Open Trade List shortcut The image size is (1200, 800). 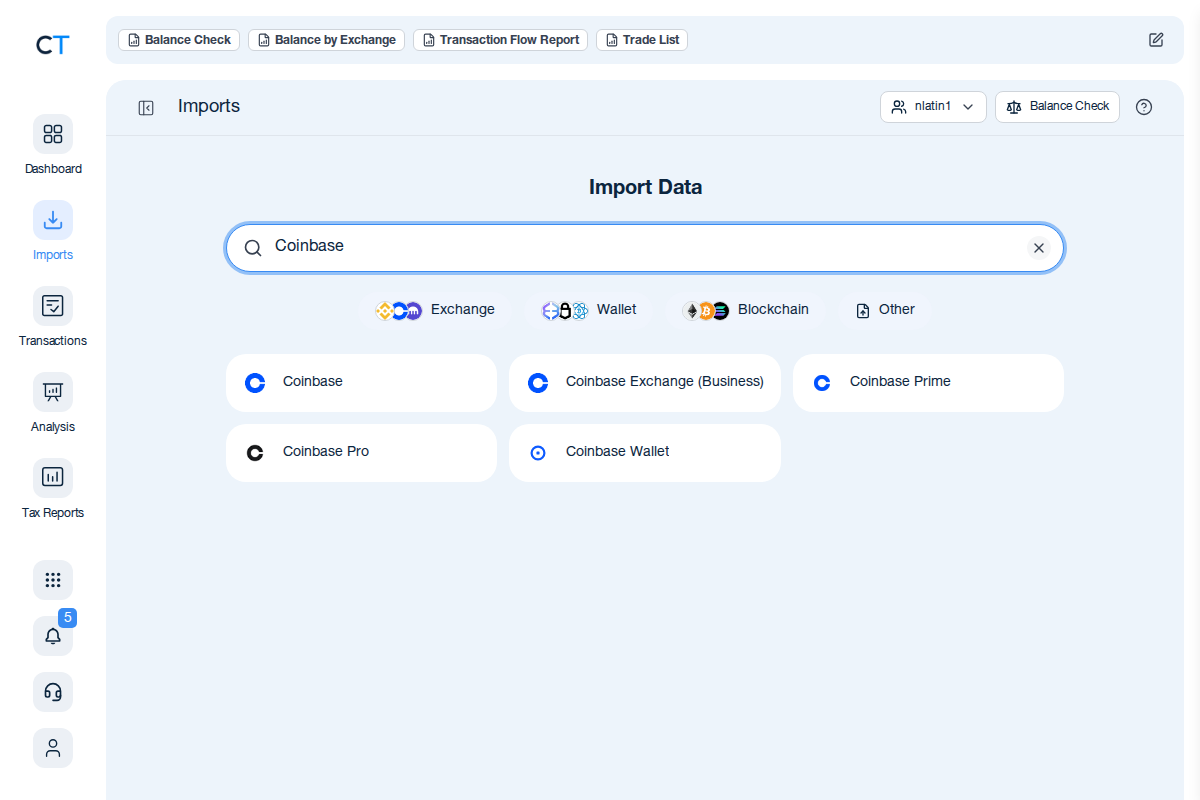pyautogui.click(x=642, y=40)
